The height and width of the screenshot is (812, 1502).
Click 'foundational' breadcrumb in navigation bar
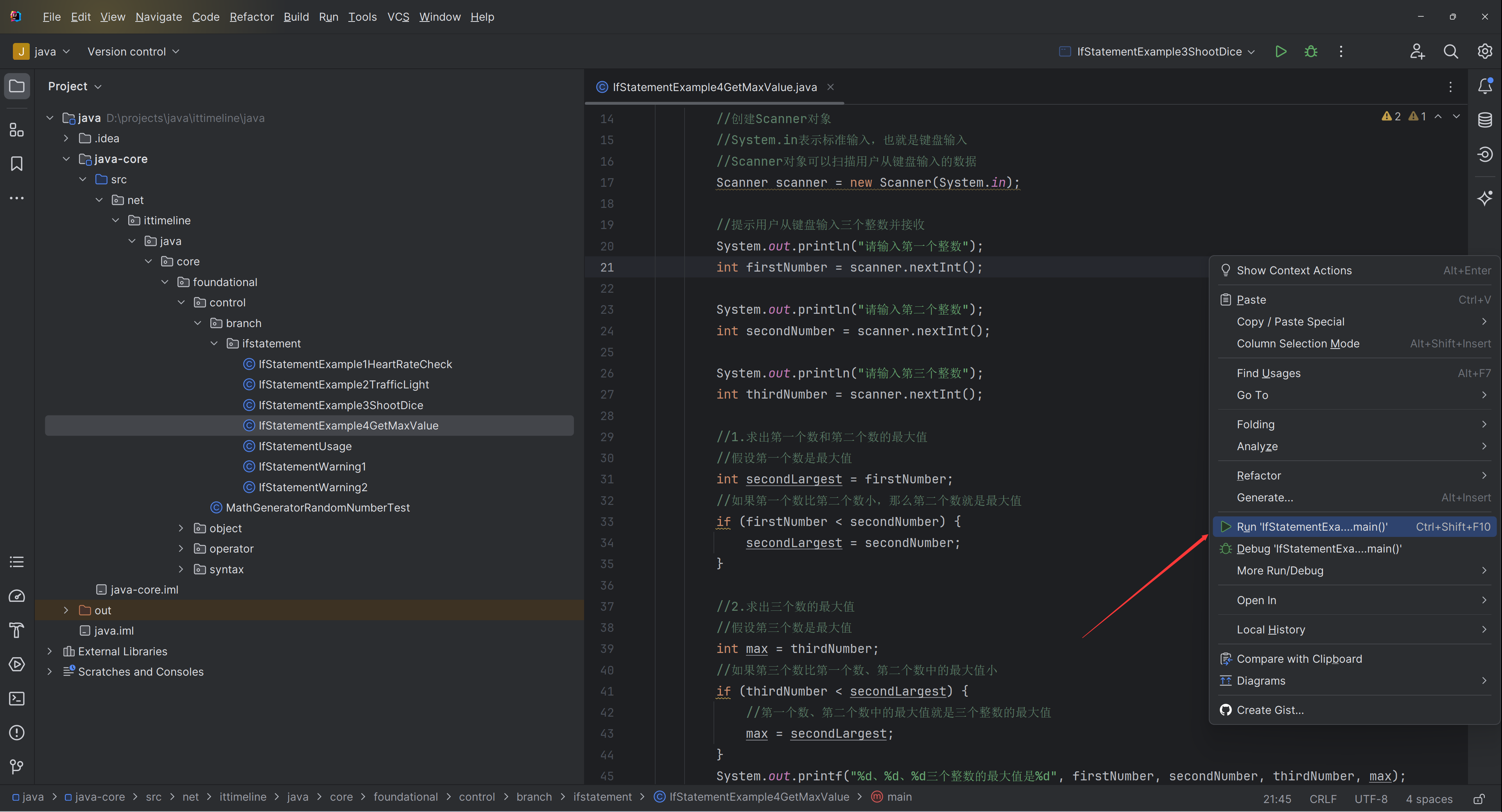tap(406, 797)
